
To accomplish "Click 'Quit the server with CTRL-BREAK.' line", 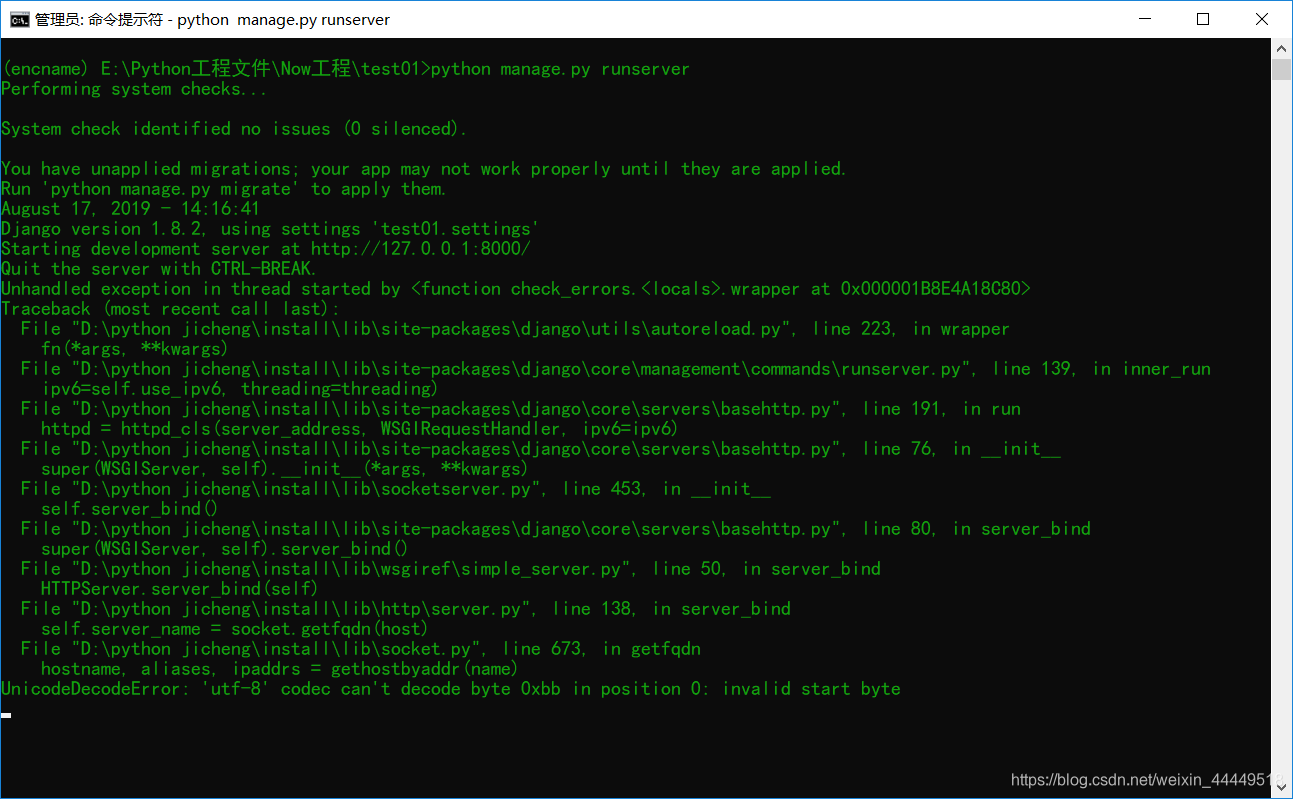I will pos(159,269).
